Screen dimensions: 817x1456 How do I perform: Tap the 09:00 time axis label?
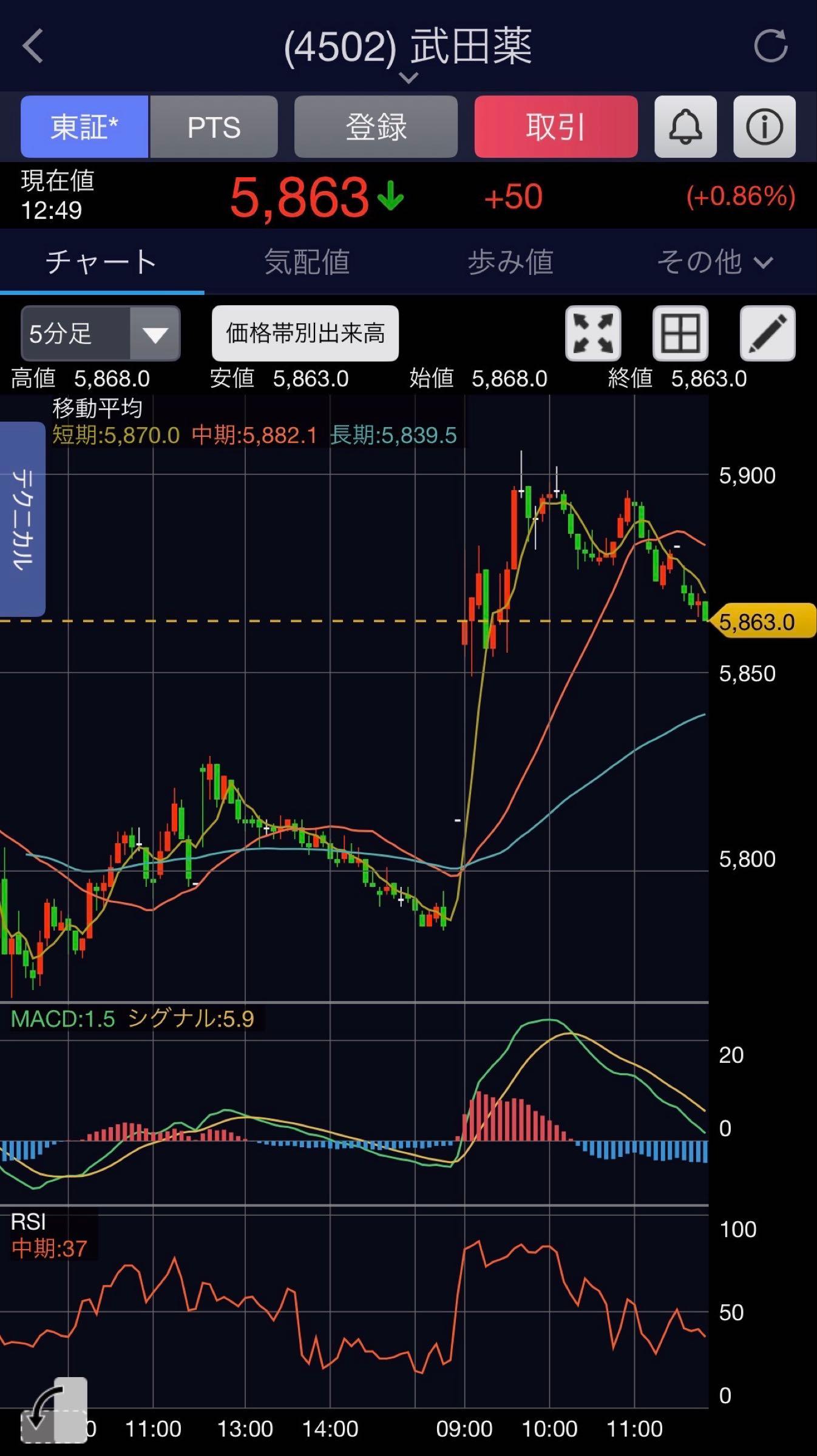(464, 1429)
